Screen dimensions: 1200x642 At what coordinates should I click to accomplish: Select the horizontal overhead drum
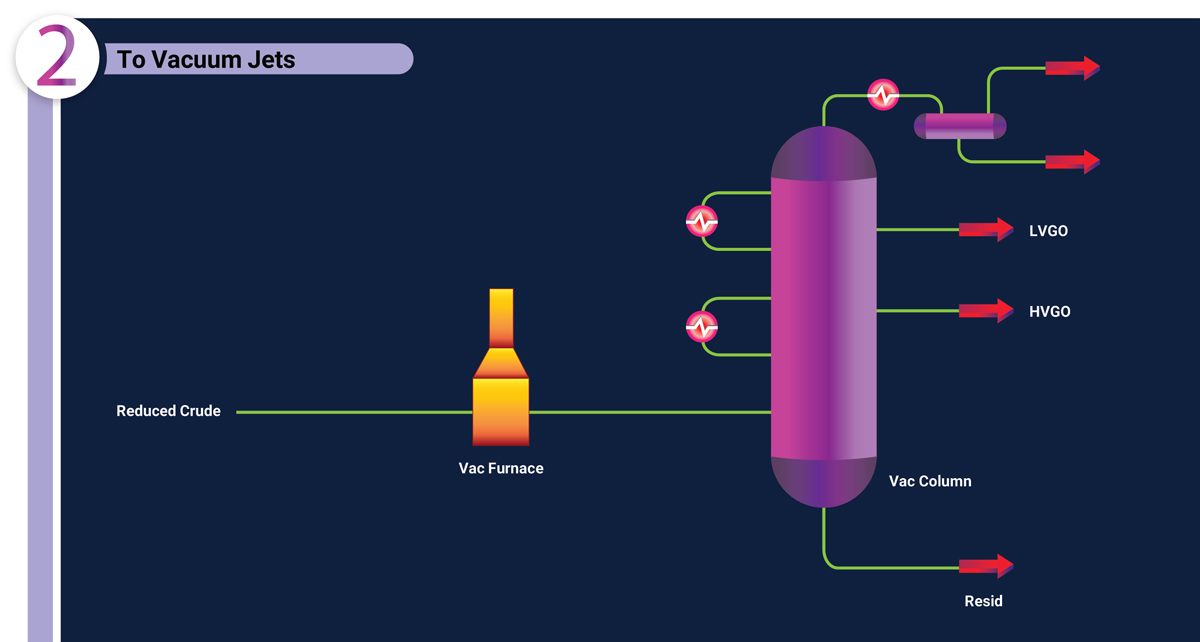(x=958, y=126)
